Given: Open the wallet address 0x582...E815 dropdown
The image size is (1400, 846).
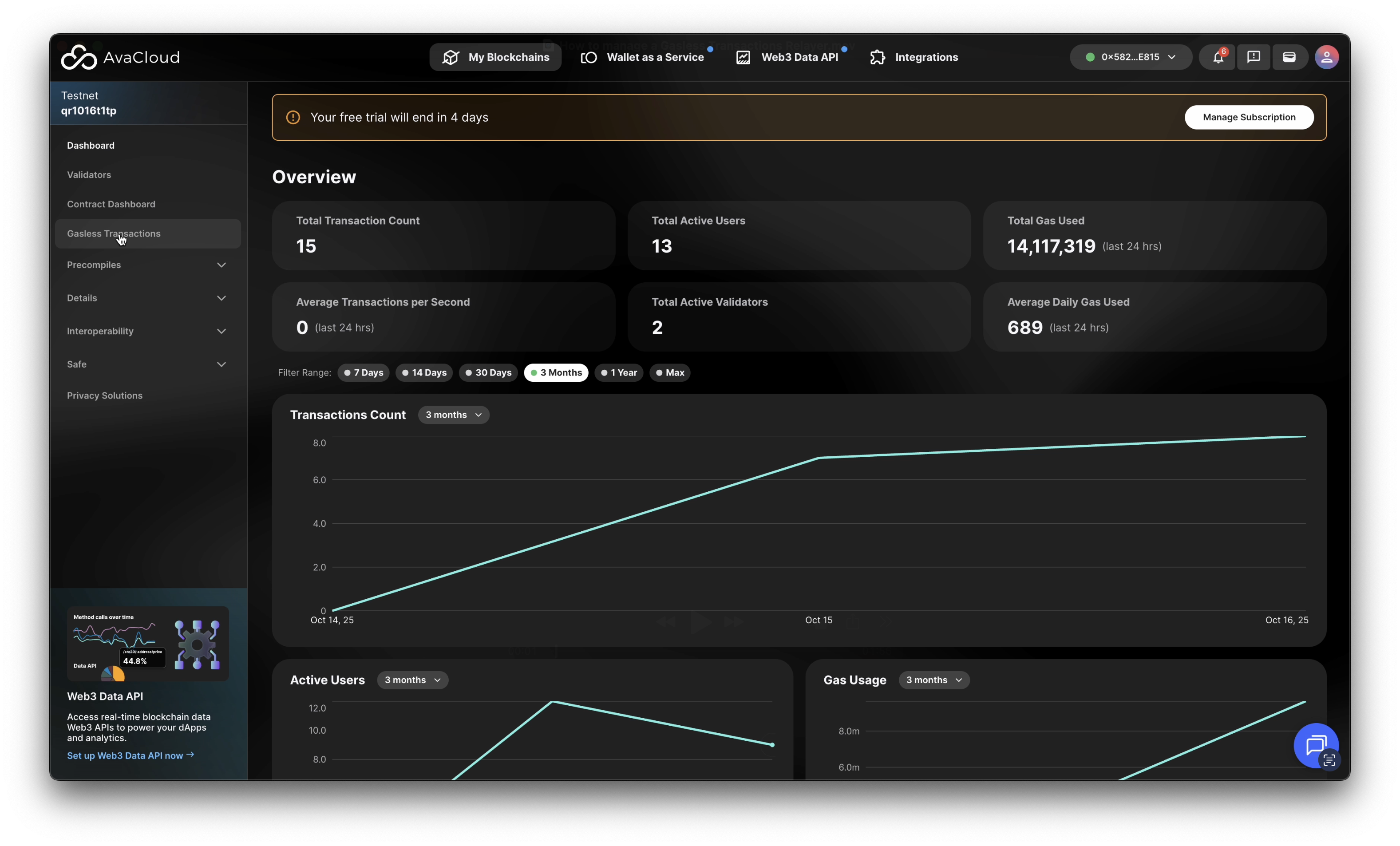Looking at the screenshot, I should (1130, 57).
